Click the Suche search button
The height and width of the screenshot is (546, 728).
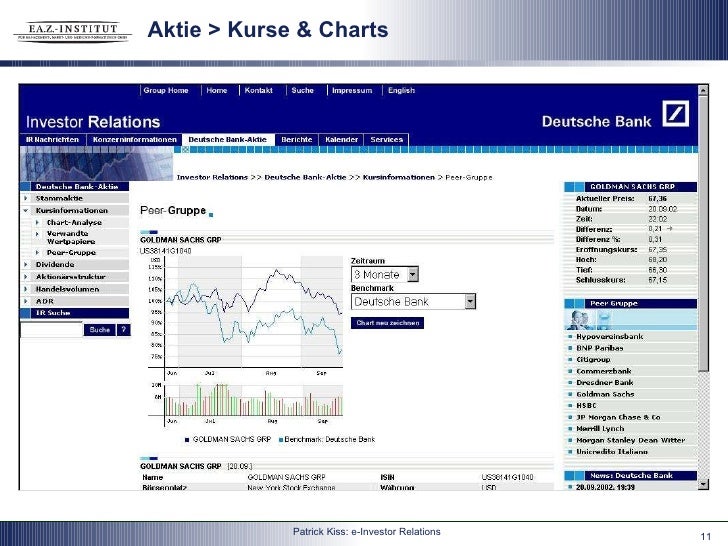click(99, 330)
